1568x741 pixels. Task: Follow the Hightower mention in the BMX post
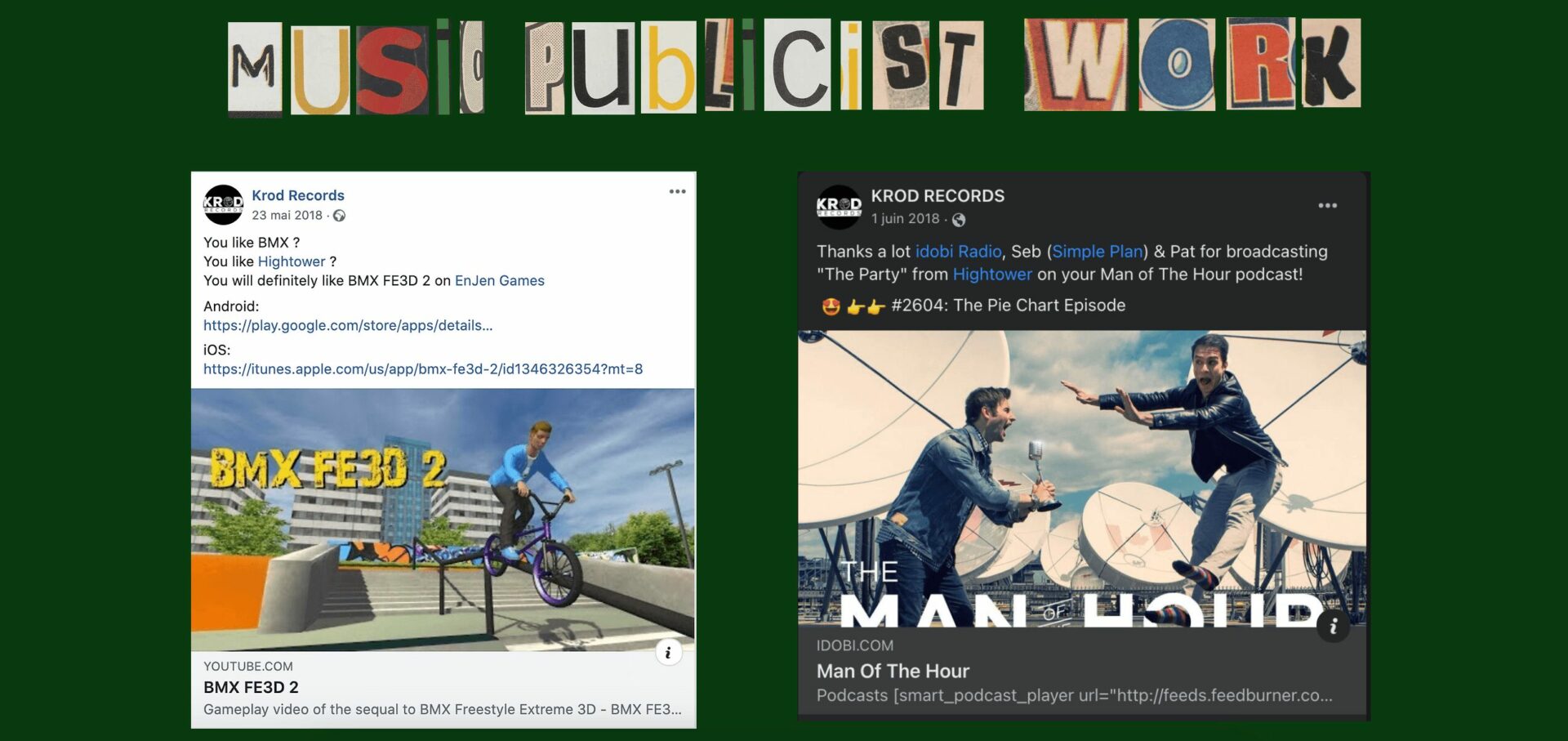coord(292,261)
